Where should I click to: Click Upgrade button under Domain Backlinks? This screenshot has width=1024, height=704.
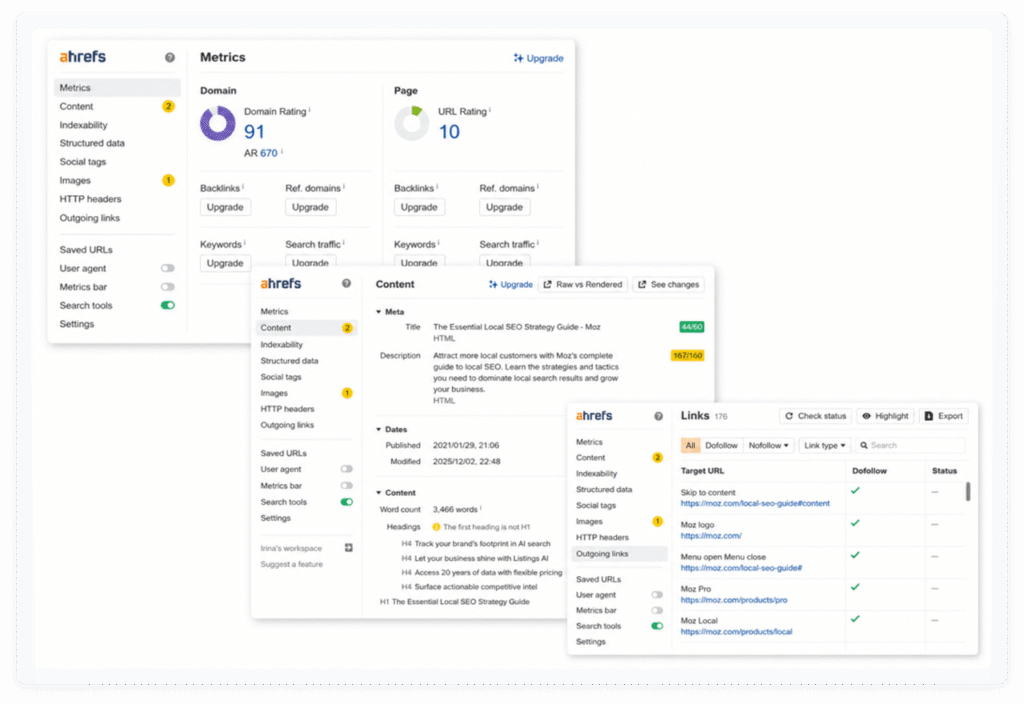[225, 207]
